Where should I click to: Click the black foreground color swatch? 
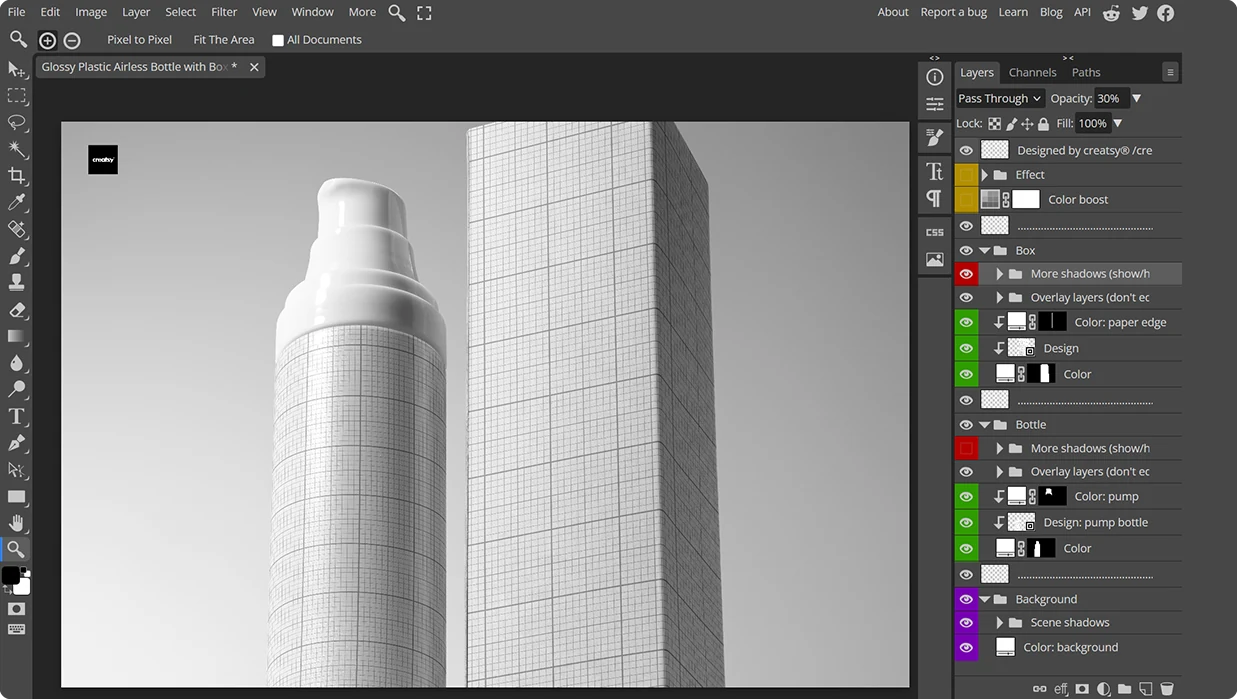coord(11,575)
